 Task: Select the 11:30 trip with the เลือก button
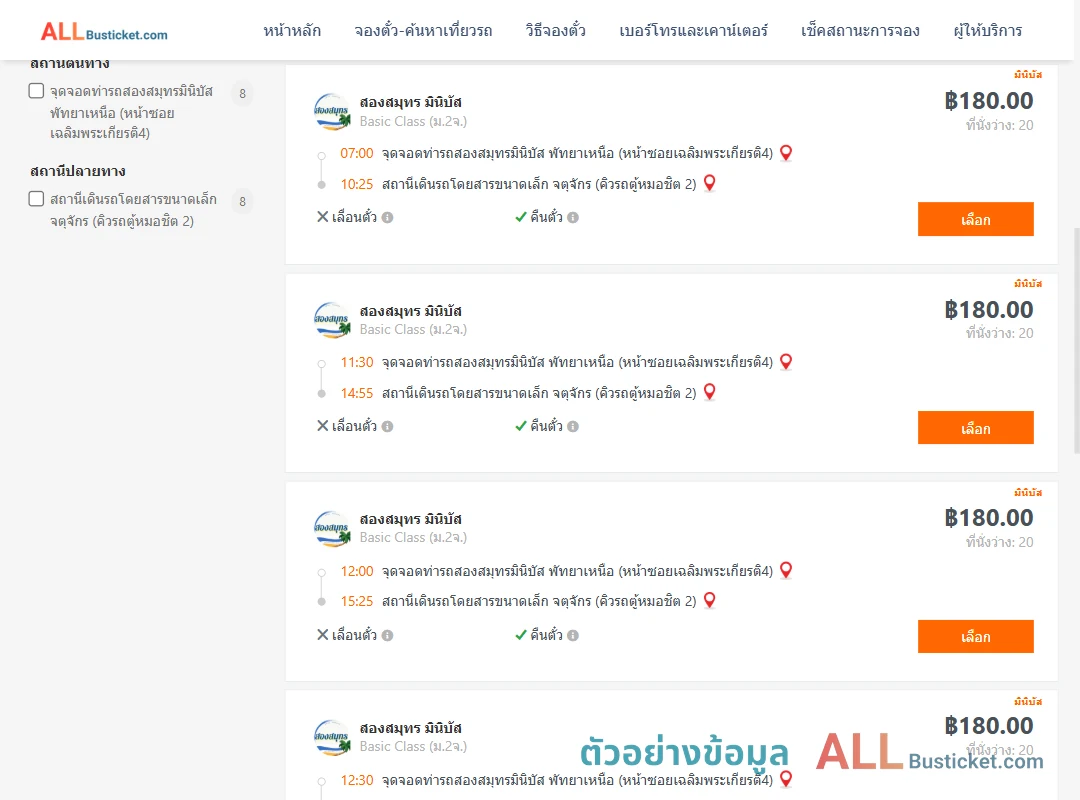[975, 428]
